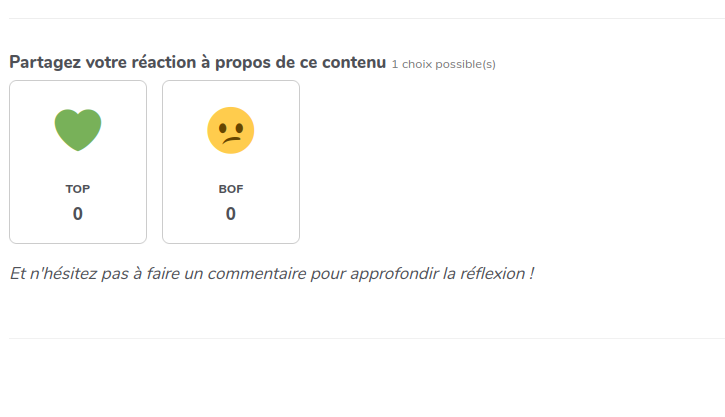
Task: Click the word "commentaire" in italic text
Action: [x=257, y=274]
